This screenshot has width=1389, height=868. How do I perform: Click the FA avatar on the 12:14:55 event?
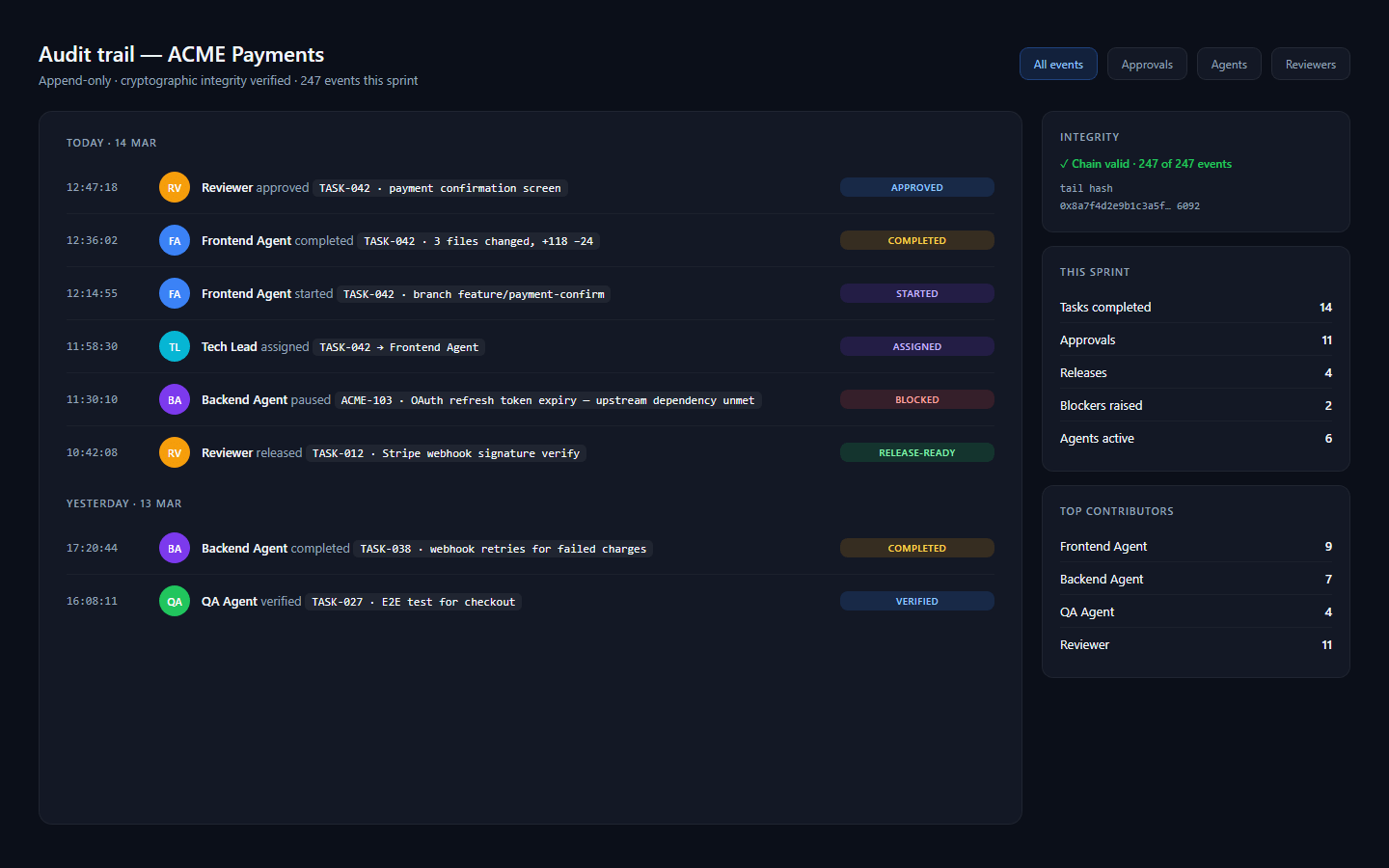click(x=175, y=293)
